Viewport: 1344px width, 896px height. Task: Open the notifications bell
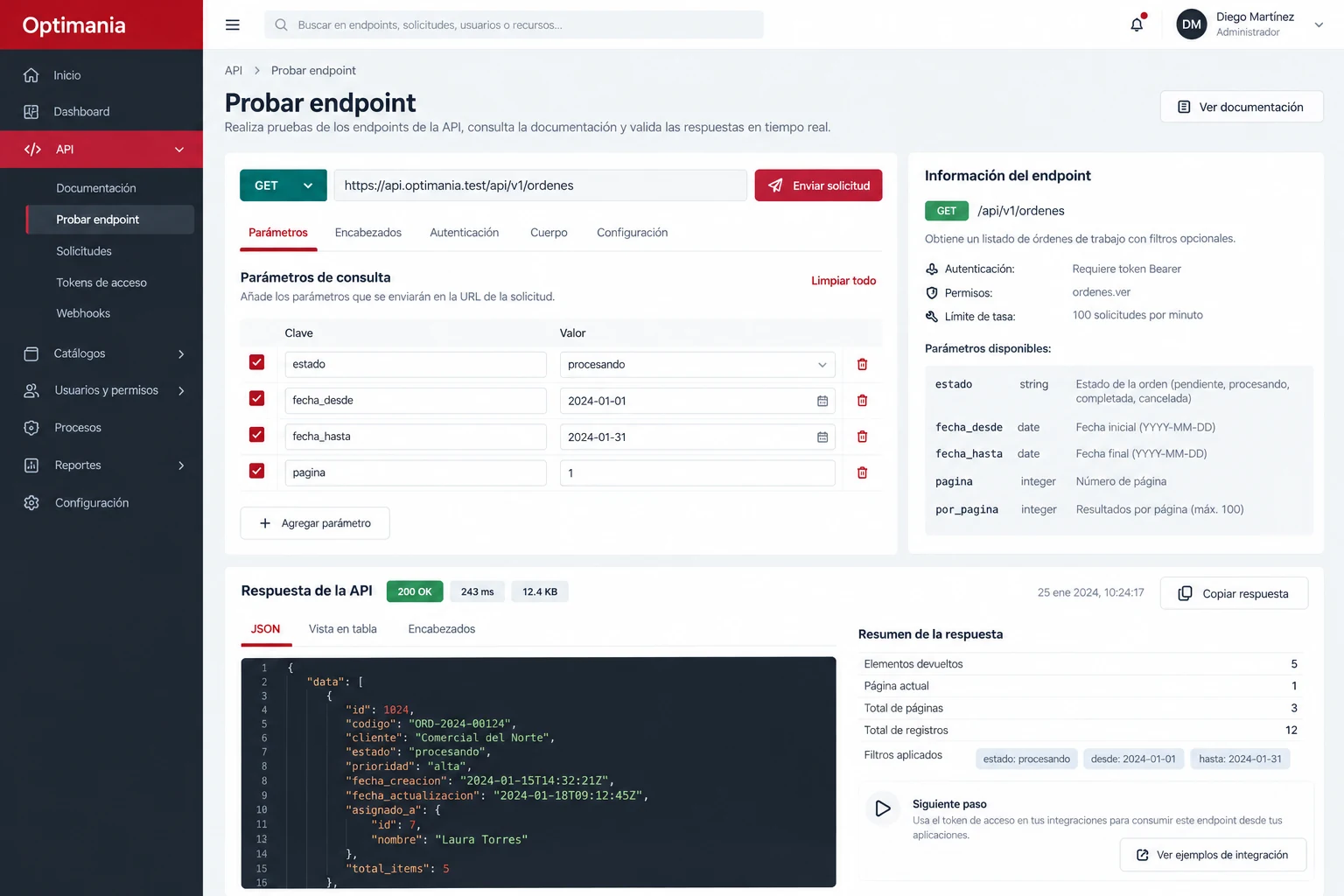(x=1137, y=24)
